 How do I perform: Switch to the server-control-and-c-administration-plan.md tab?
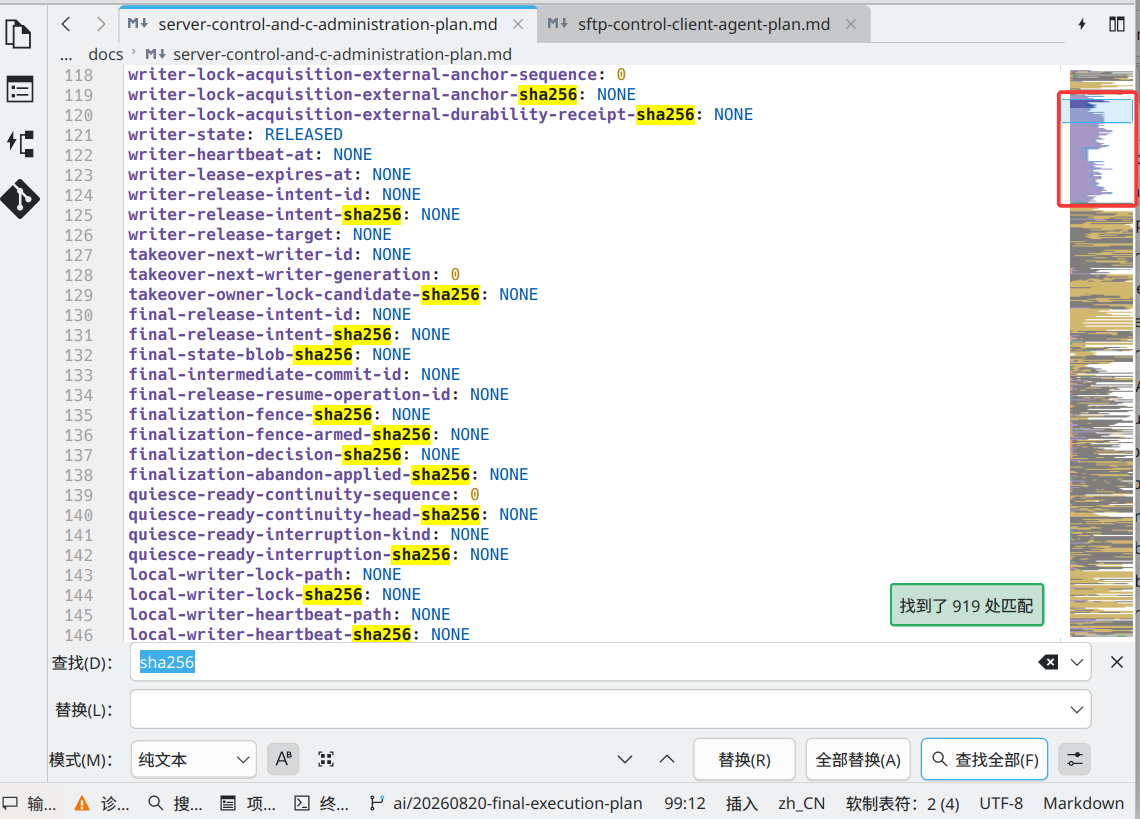pyautogui.click(x=327, y=24)
